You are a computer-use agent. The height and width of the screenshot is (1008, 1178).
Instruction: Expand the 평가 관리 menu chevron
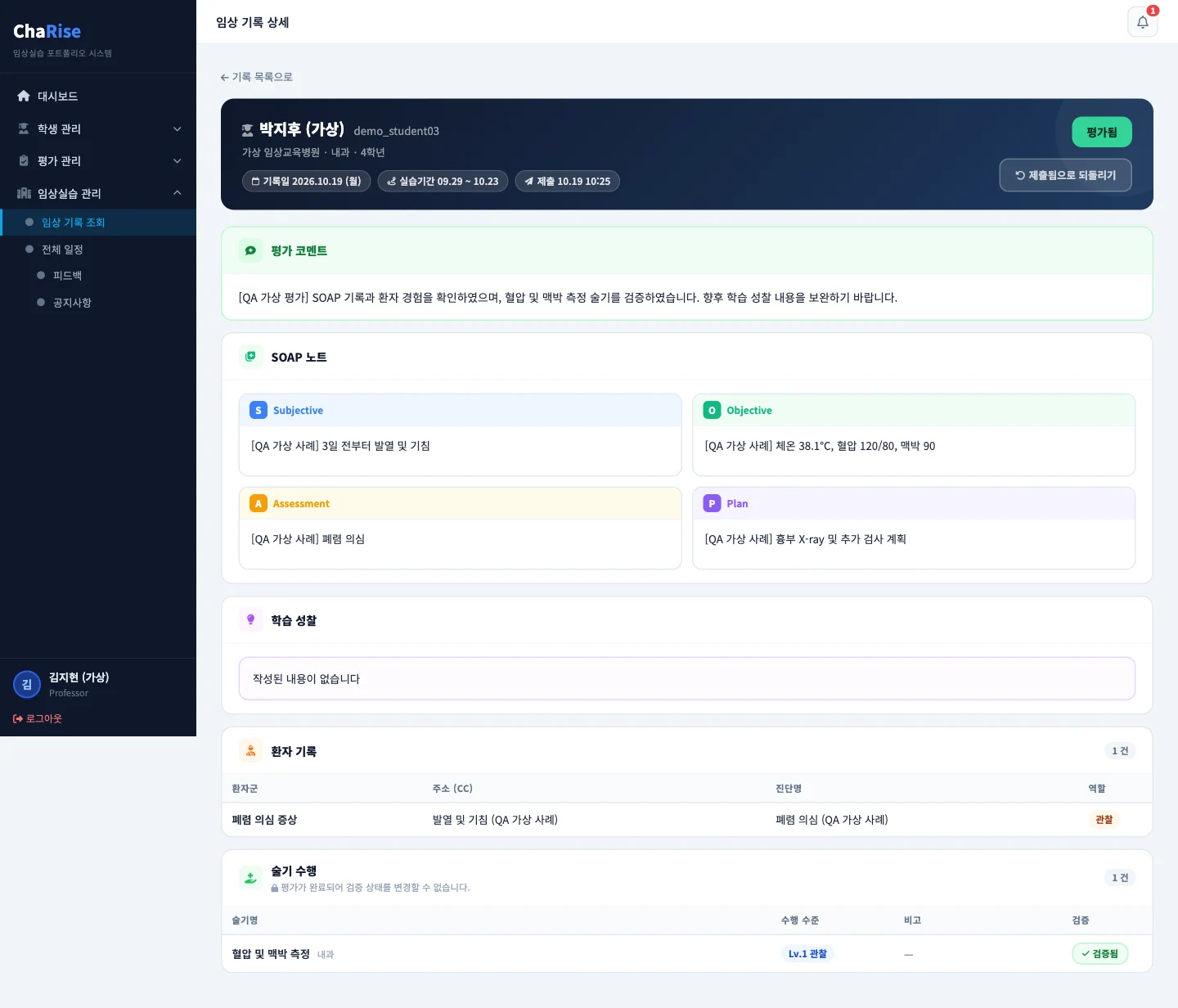pyautogui.click(x=178, y=160)
